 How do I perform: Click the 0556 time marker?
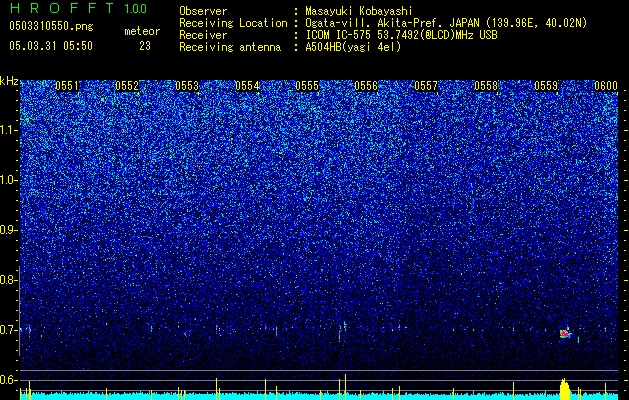pos(366,86)
